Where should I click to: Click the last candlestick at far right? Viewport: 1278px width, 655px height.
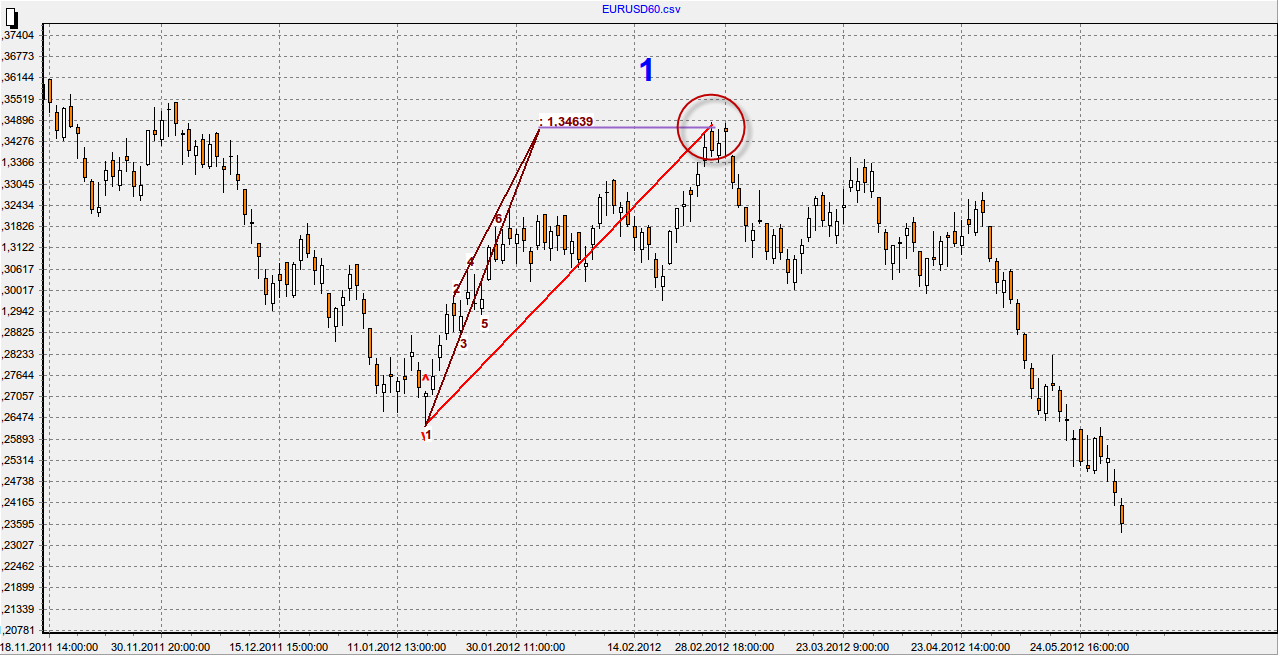pyautogui.click(x=1122, y=514)
